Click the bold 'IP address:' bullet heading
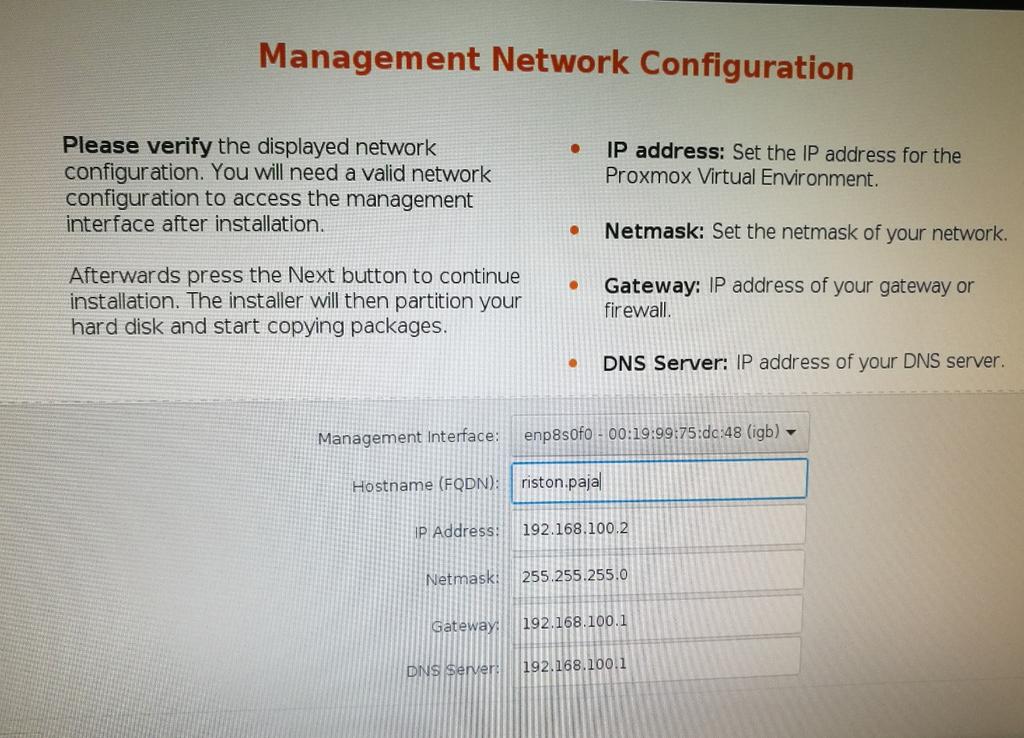 (665, 151)
